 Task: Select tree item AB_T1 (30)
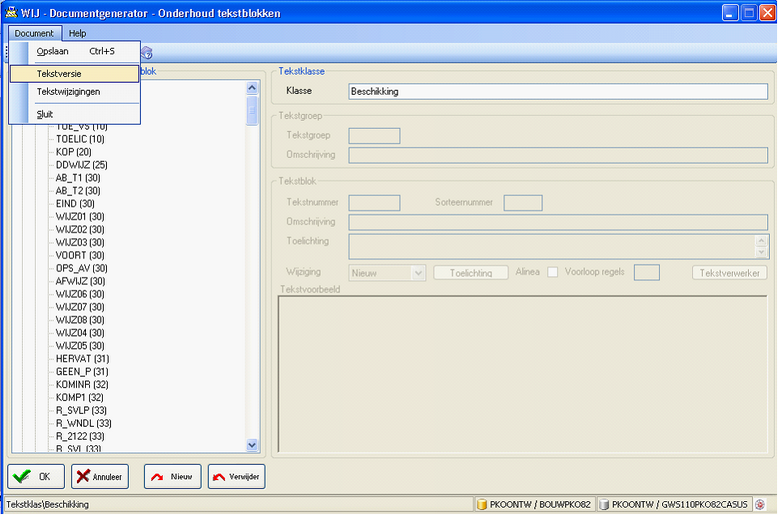(78, 178)
